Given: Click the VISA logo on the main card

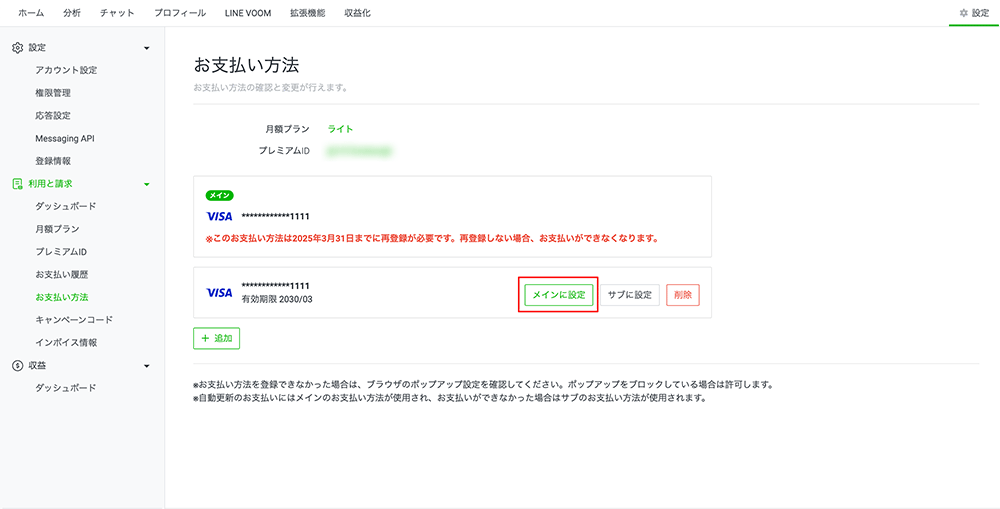Looking at the screenshot, I should point(219,216).
